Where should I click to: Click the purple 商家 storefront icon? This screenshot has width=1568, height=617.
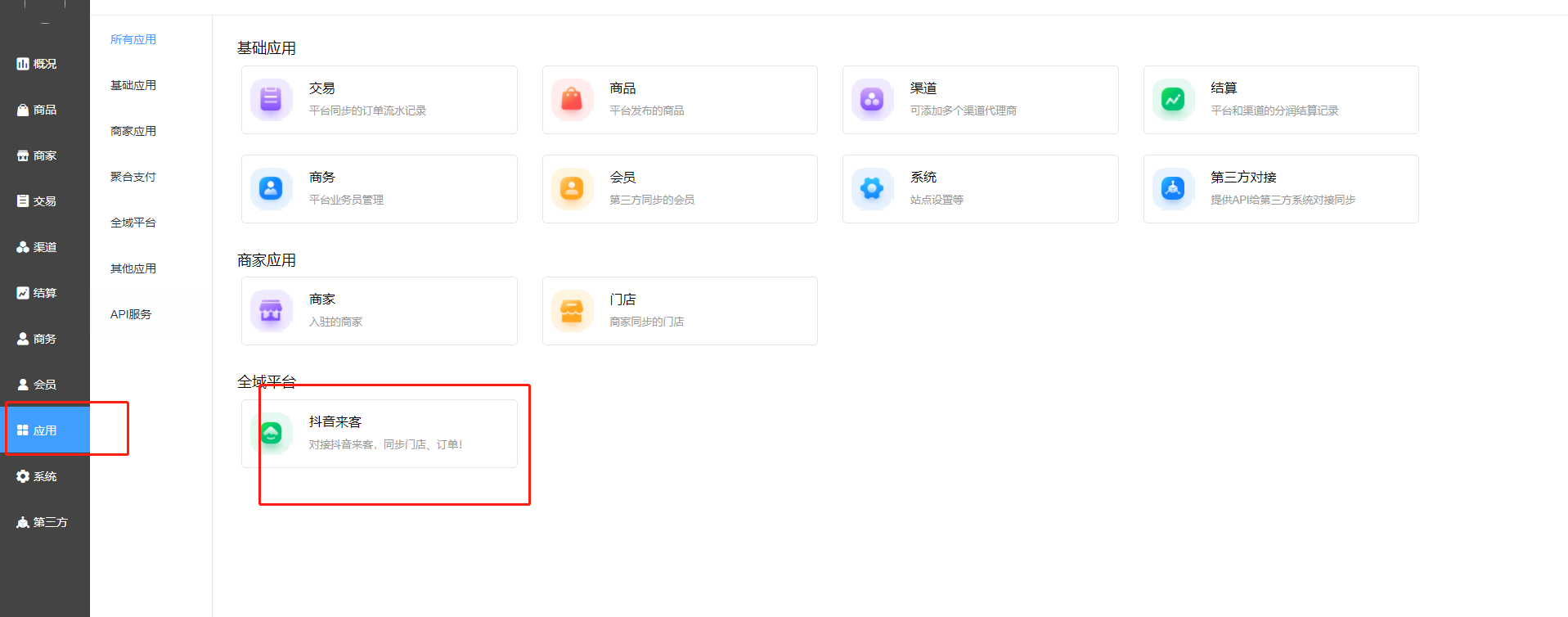tap(271, 311)
